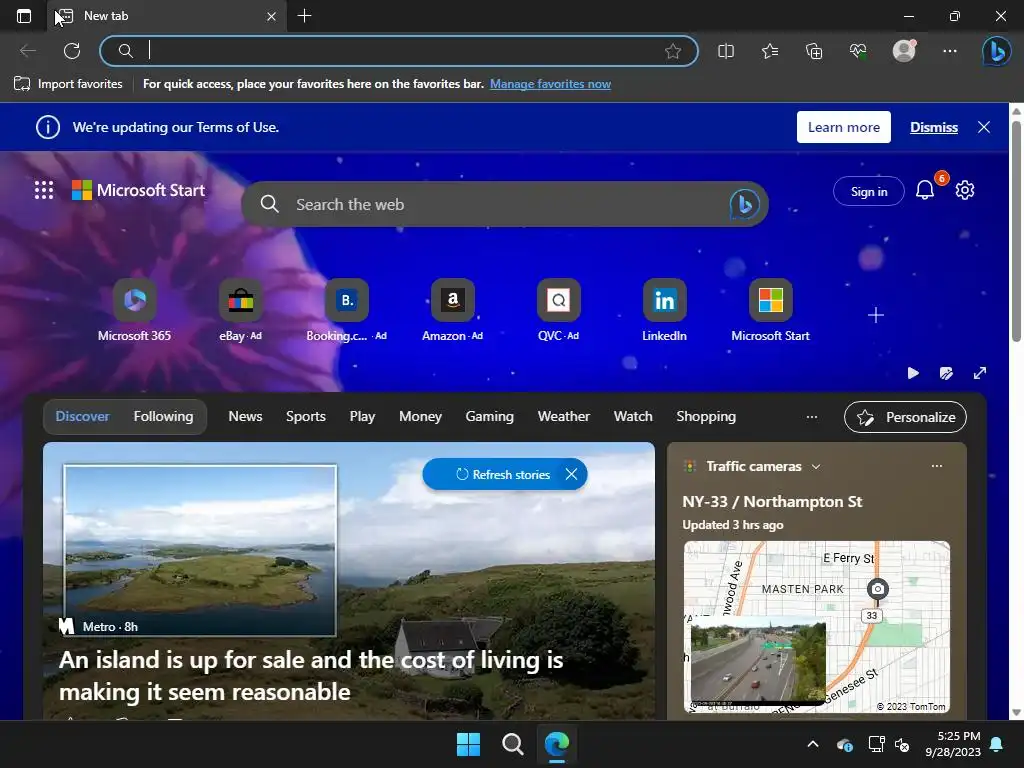
Task: Open the Gaming feed tab
Action: click(x=490, y=417)
